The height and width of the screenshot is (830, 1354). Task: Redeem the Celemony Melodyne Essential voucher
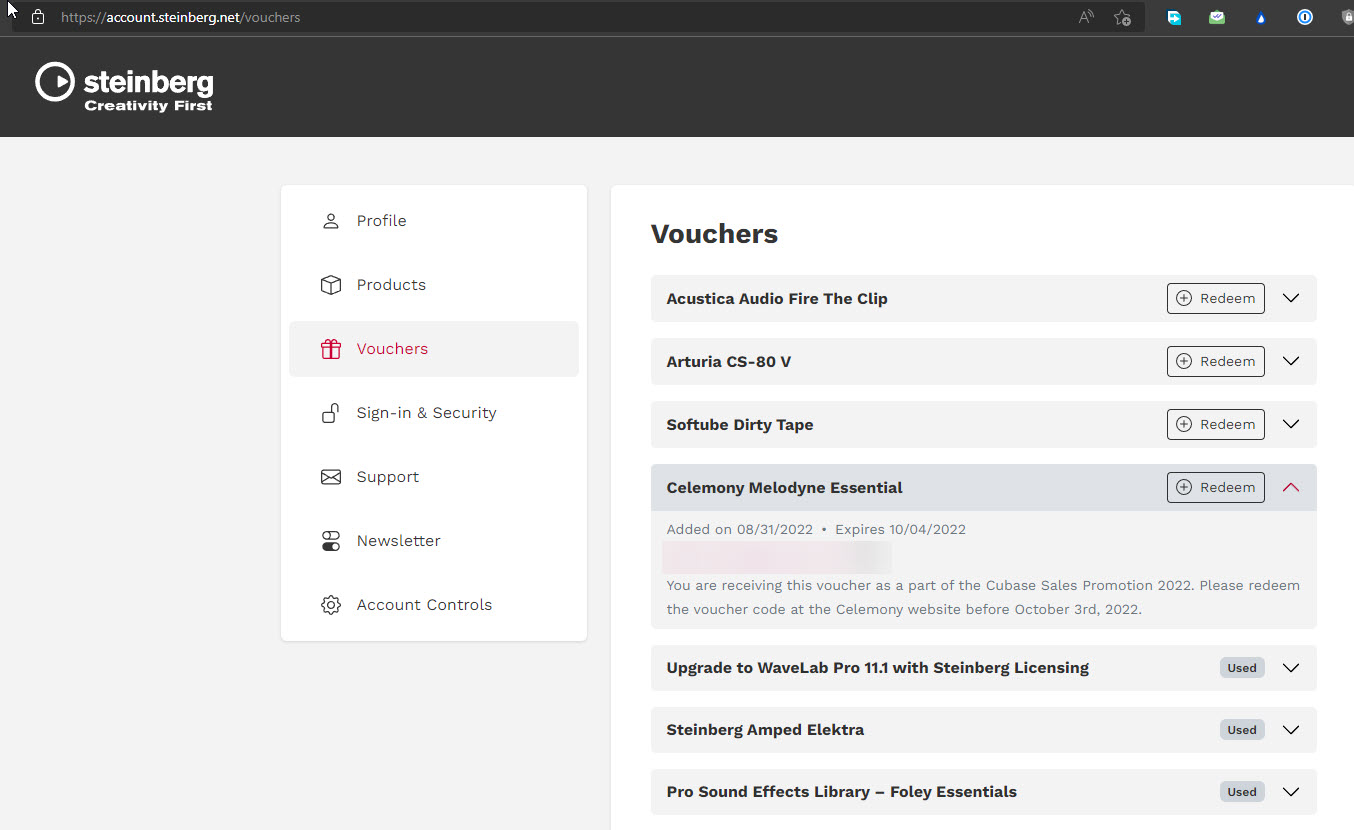pos(1215,487)
